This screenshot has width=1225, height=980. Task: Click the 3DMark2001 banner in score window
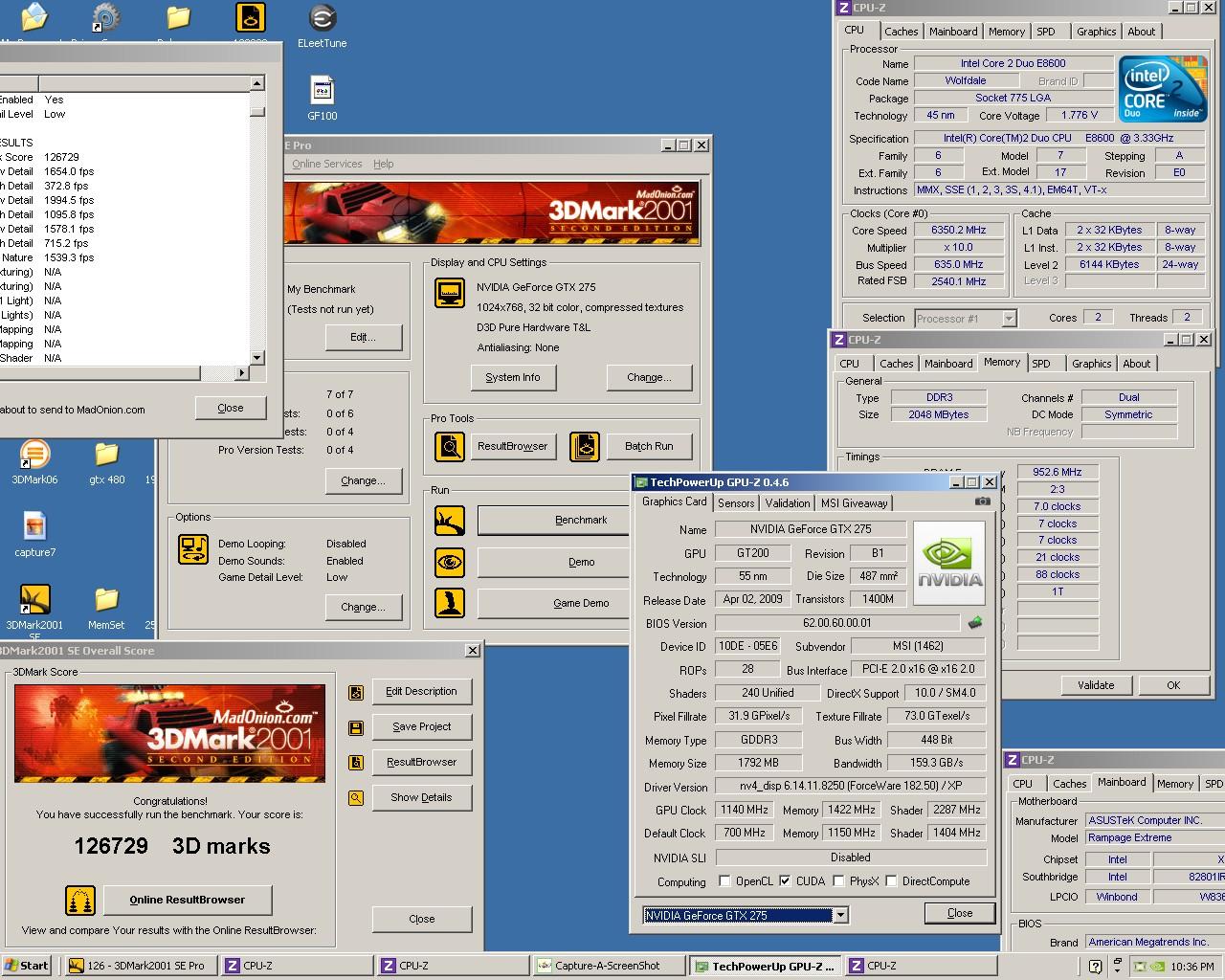click(x=169, y=733)
